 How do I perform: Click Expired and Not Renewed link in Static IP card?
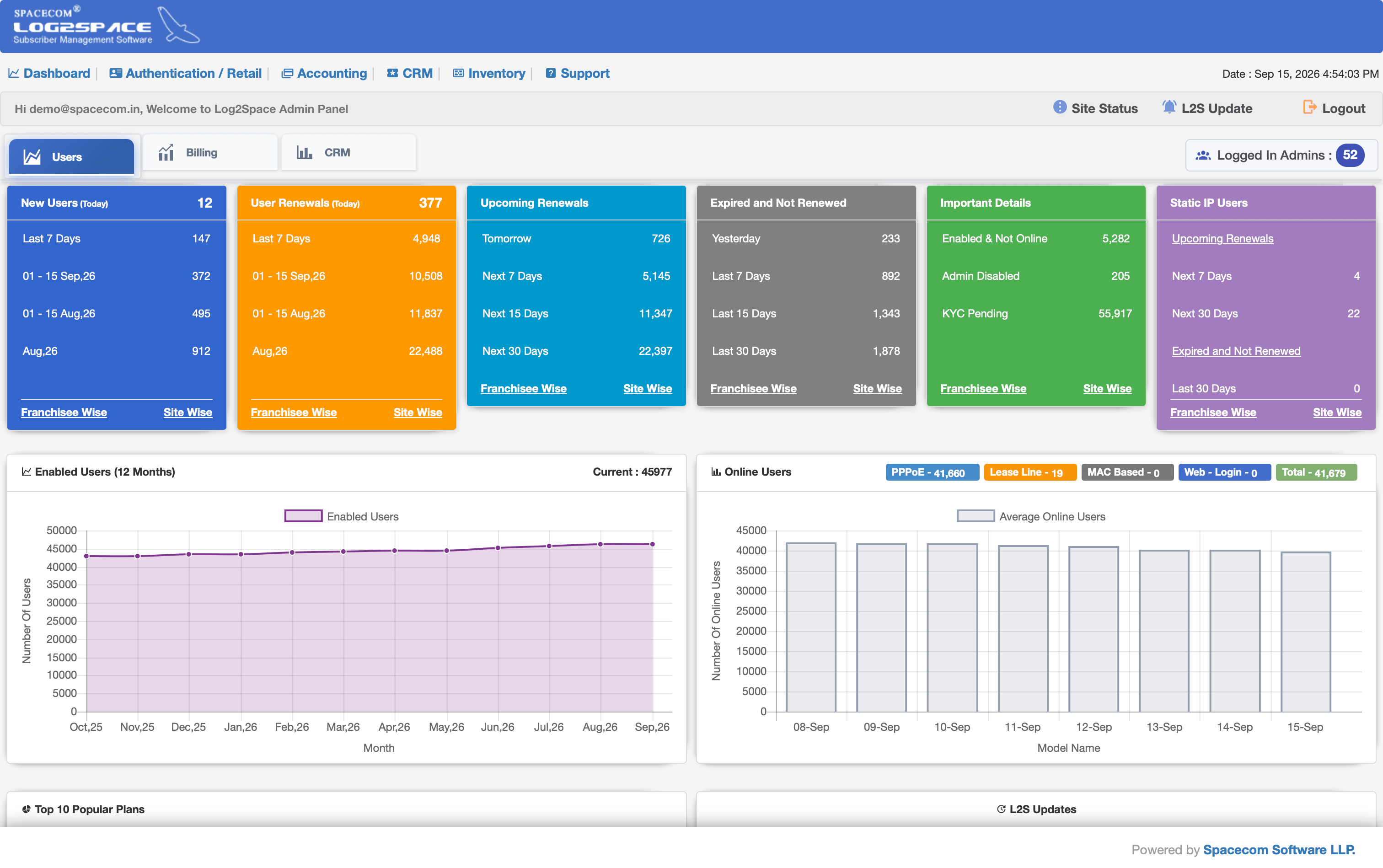pos(1235,351)
